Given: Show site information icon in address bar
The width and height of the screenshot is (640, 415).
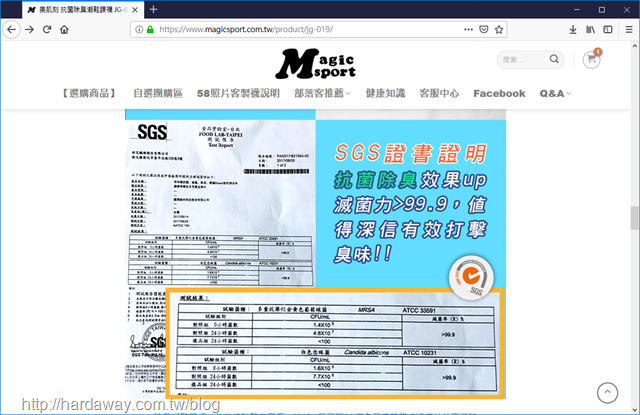Looking at the screenshot, I should pyautogui.click(x=139, y=29).
